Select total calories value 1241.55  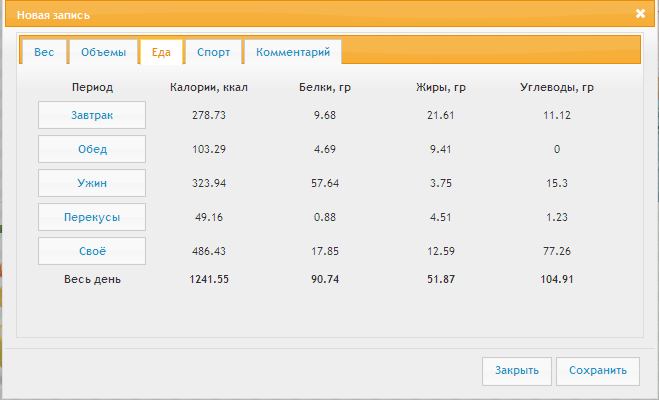(209, 279)
